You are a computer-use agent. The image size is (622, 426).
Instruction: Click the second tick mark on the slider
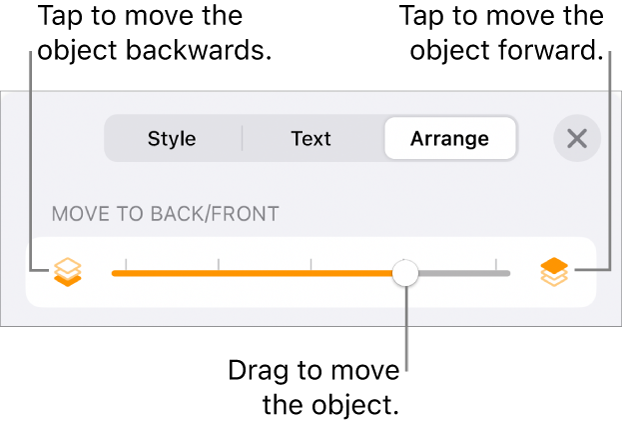219,267
